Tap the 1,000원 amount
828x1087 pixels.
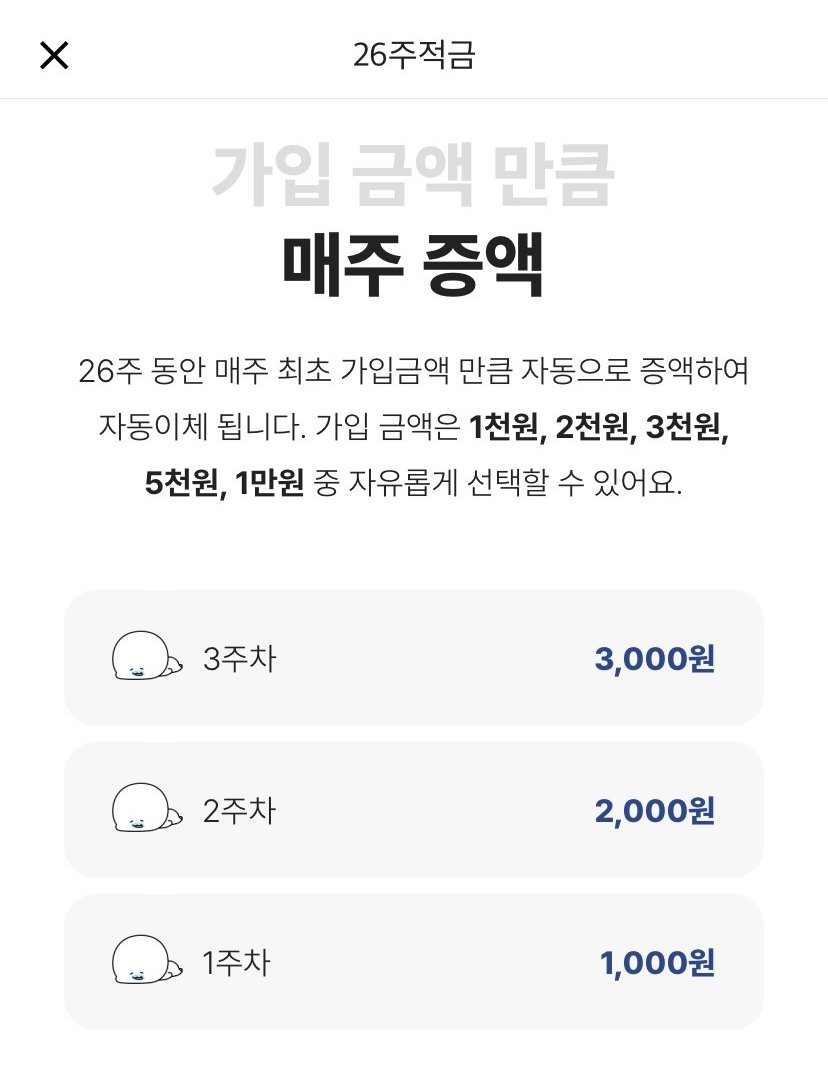657,962
